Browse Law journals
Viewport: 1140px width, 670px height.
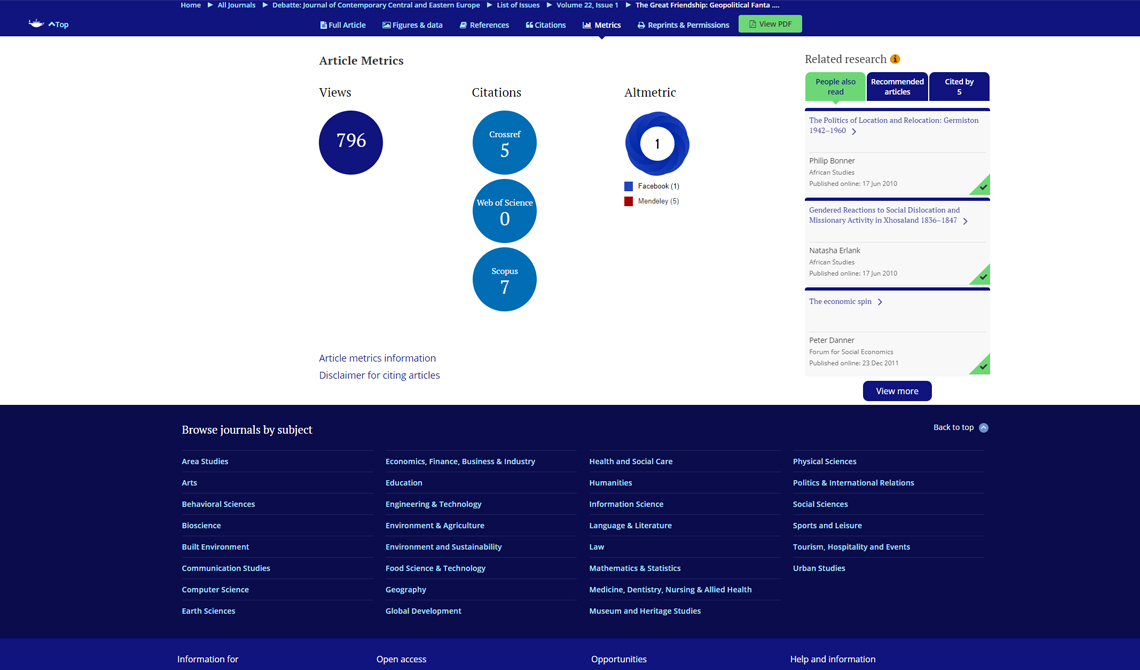click(596, 547)
